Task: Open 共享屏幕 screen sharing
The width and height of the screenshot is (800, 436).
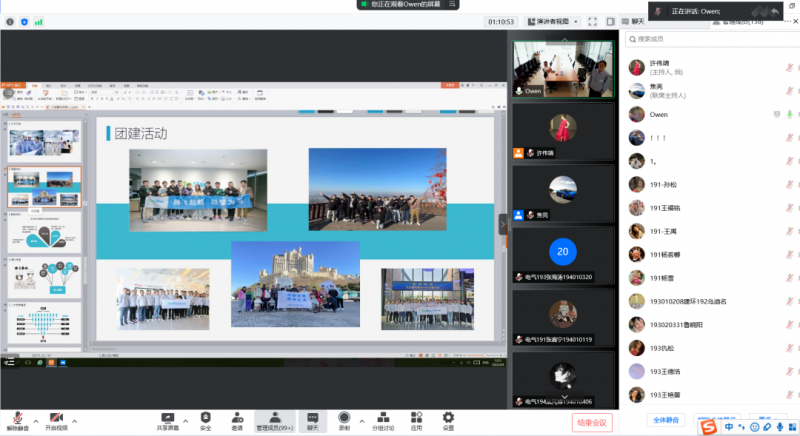Action: click(168, 417)
